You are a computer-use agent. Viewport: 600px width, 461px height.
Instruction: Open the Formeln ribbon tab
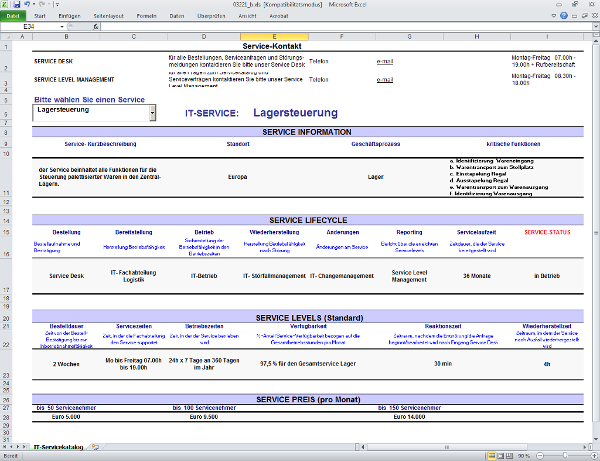click(146, 18)
